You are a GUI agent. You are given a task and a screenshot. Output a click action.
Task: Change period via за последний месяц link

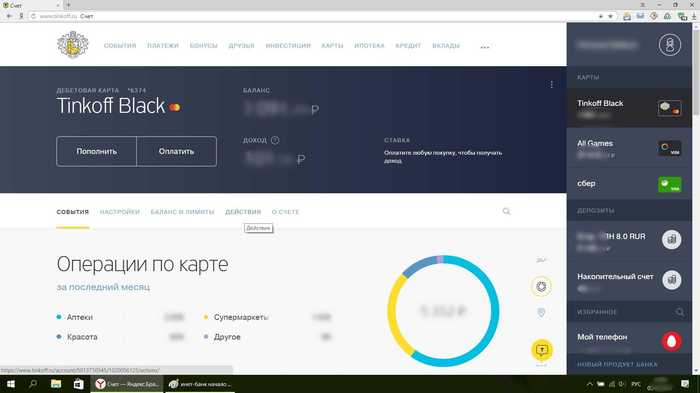103,287
